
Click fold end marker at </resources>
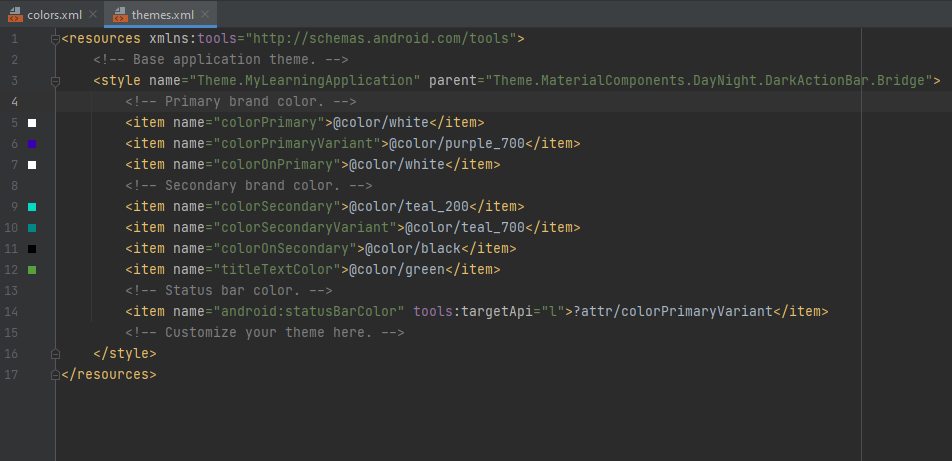55,374
